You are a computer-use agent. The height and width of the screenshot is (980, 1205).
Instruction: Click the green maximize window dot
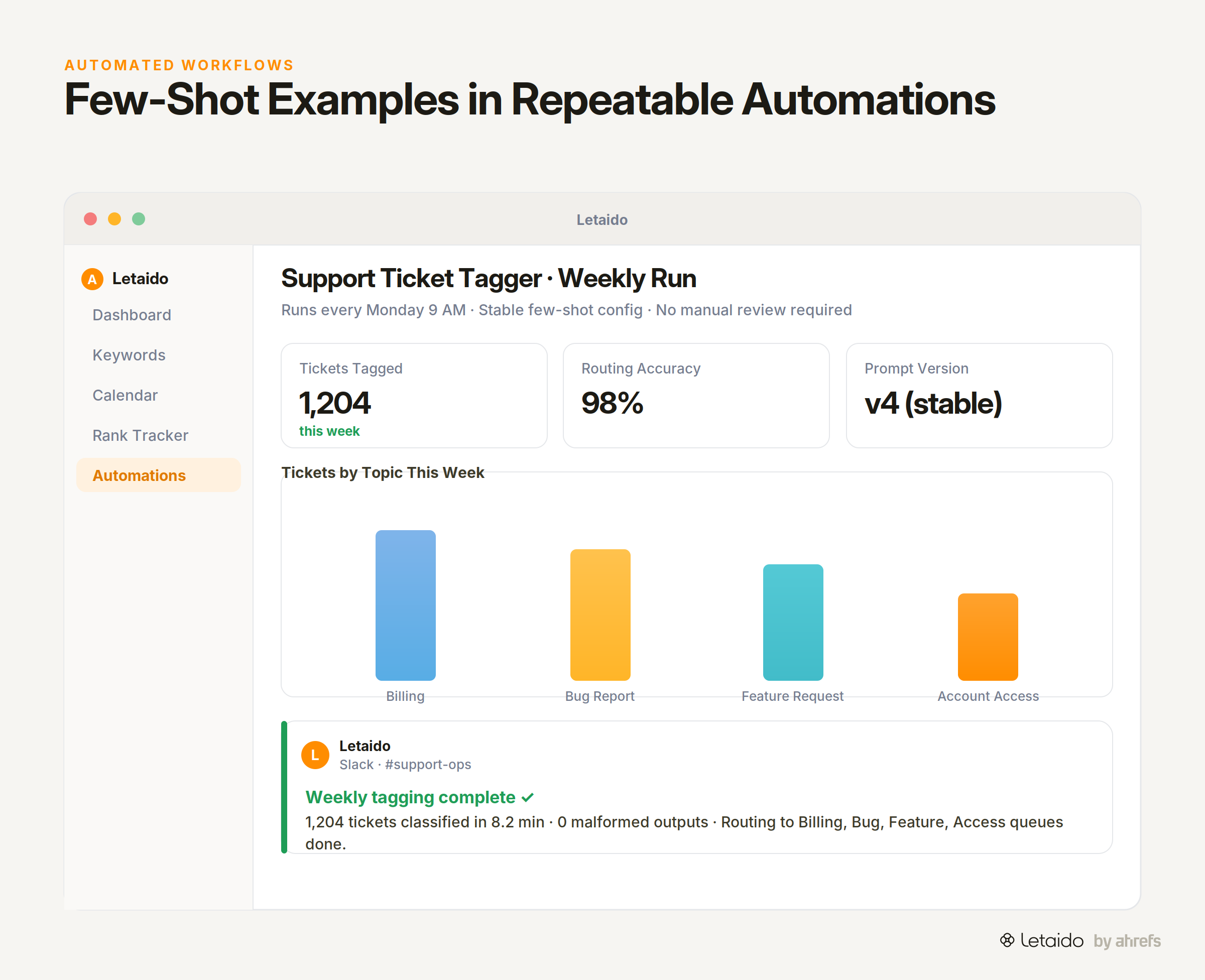click(x=139, y=219)
